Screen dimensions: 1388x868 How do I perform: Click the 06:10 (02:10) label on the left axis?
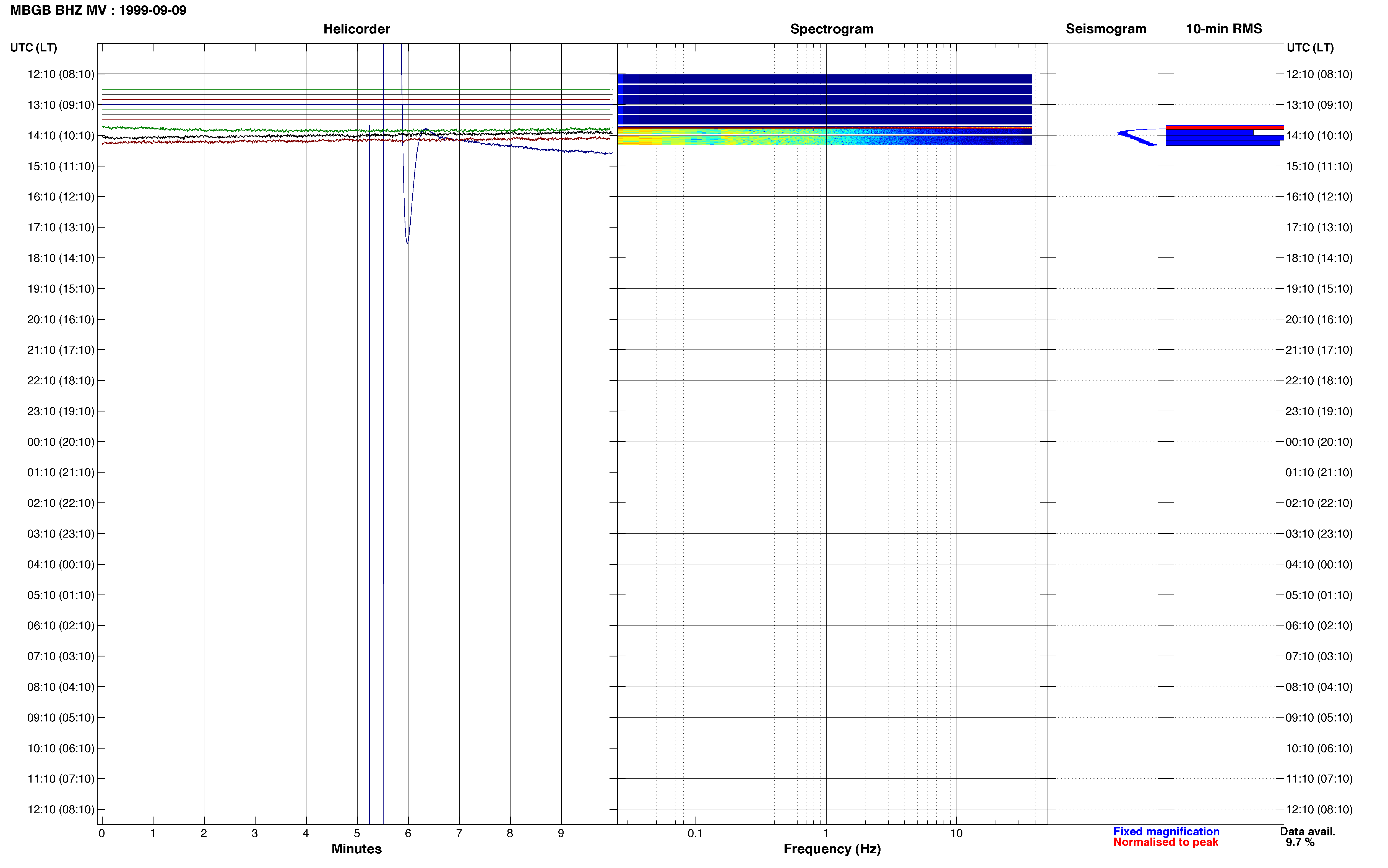[x=61, y=626]
